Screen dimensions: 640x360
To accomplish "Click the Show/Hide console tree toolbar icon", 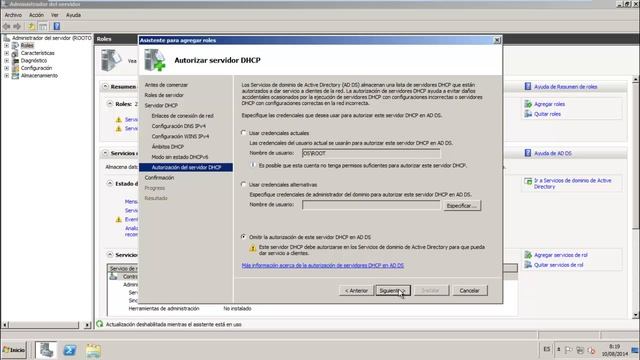I will 43,27.
